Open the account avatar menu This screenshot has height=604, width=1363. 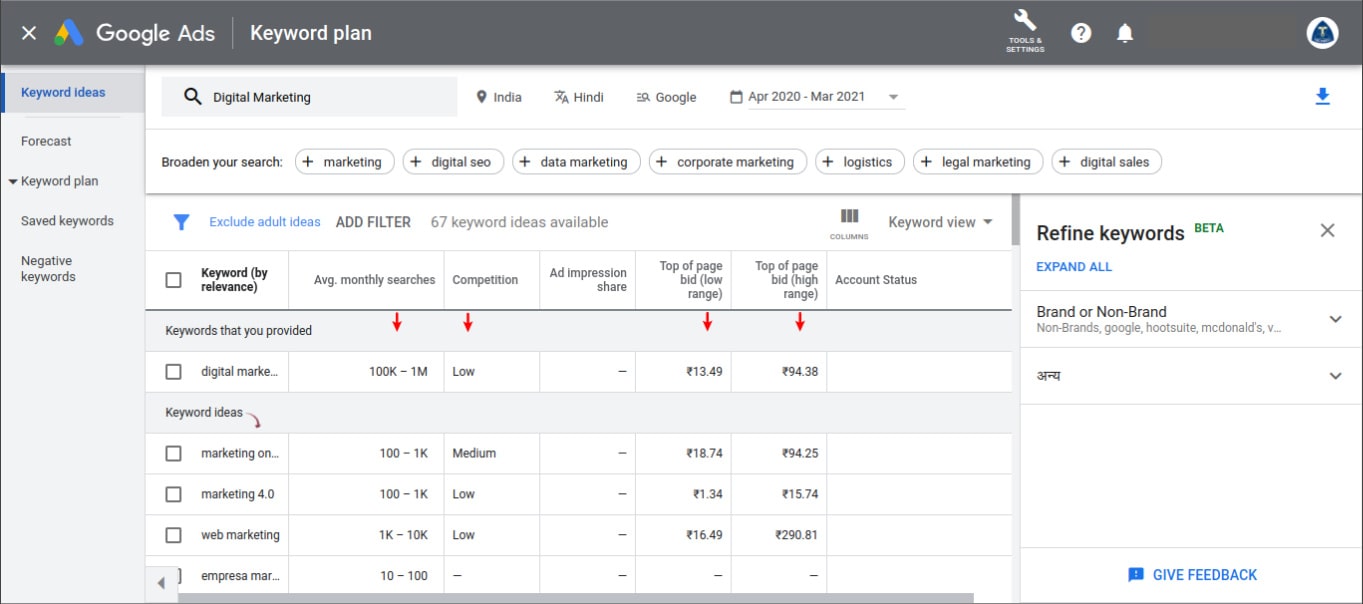tap(1322, 33)
